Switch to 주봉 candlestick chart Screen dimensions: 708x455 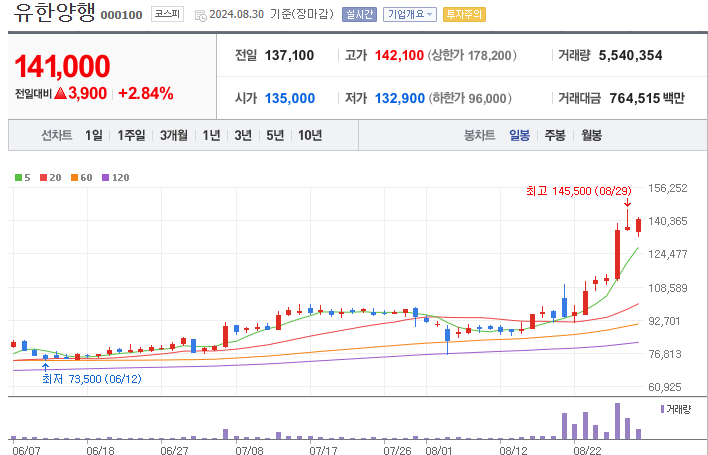(555, 135)
